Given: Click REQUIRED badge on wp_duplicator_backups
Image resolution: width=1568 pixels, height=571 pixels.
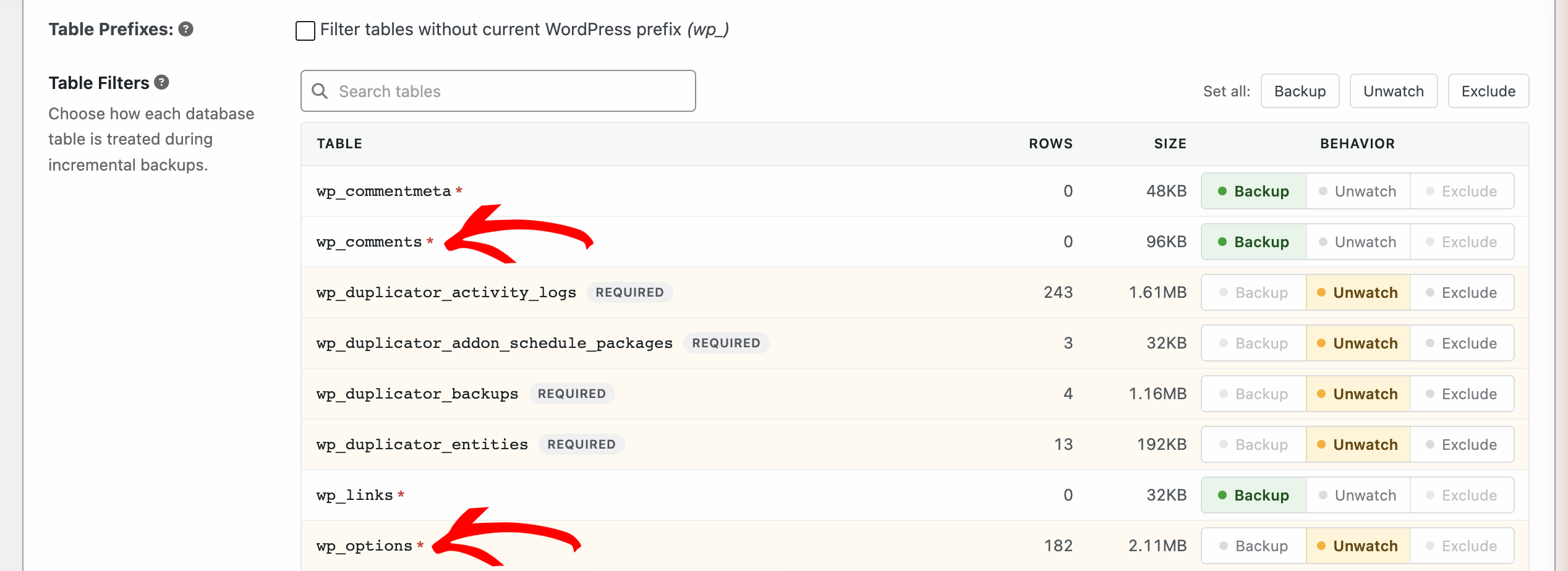Looking at the screenshot, I should point(572,394).
